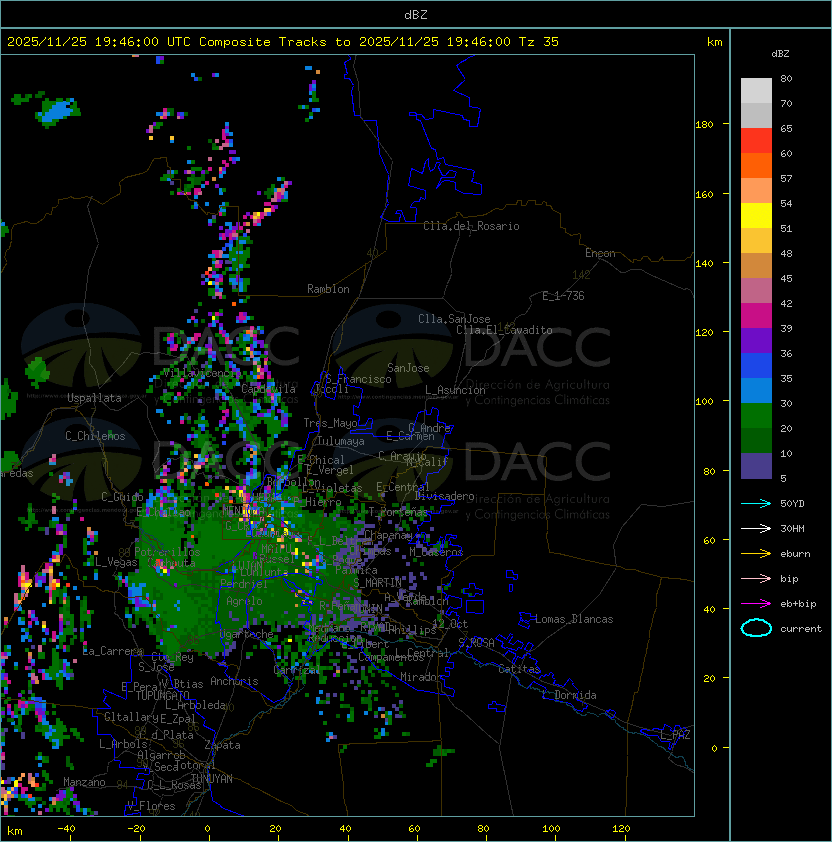Click the 'Uspallata' map label
The image size is (832, 842).
tap(94, 398)
